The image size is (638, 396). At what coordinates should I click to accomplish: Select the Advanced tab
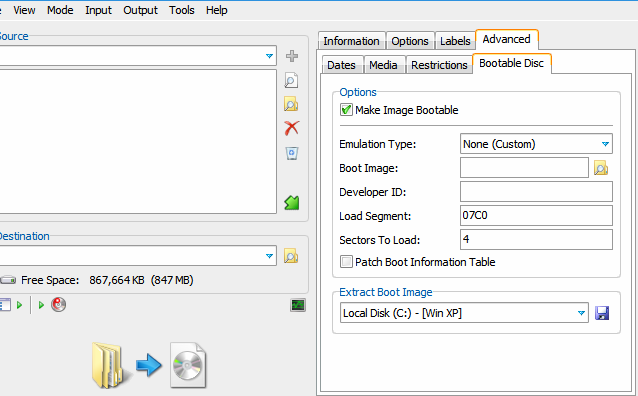tap(507, 39)
